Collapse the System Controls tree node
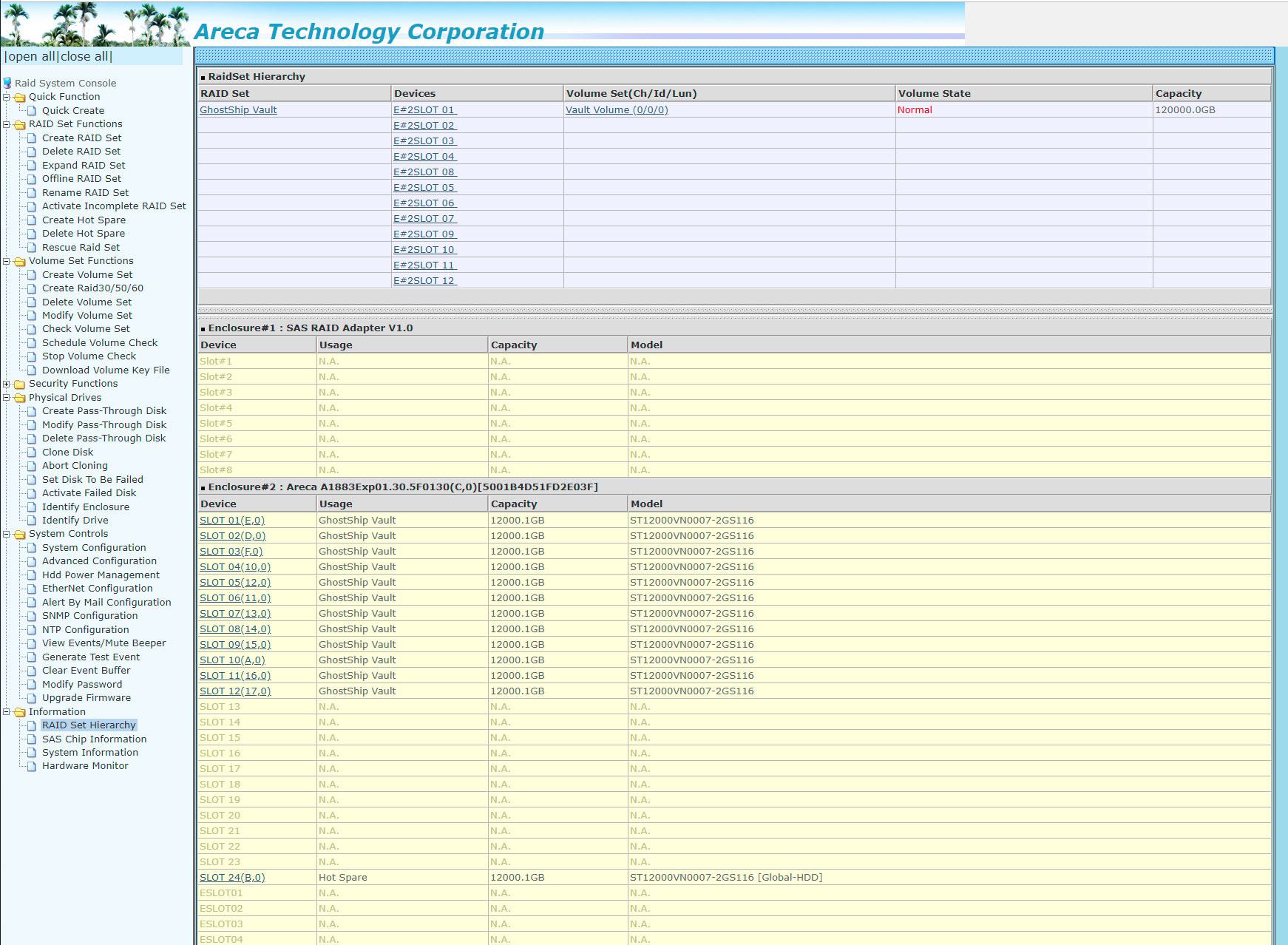 (7, 534)
